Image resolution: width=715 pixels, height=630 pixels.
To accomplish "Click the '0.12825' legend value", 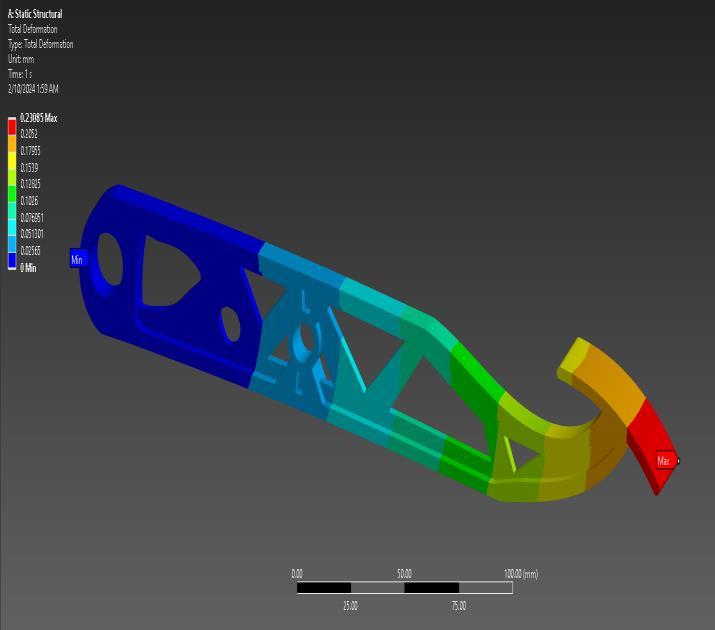I will coord(31,184).
